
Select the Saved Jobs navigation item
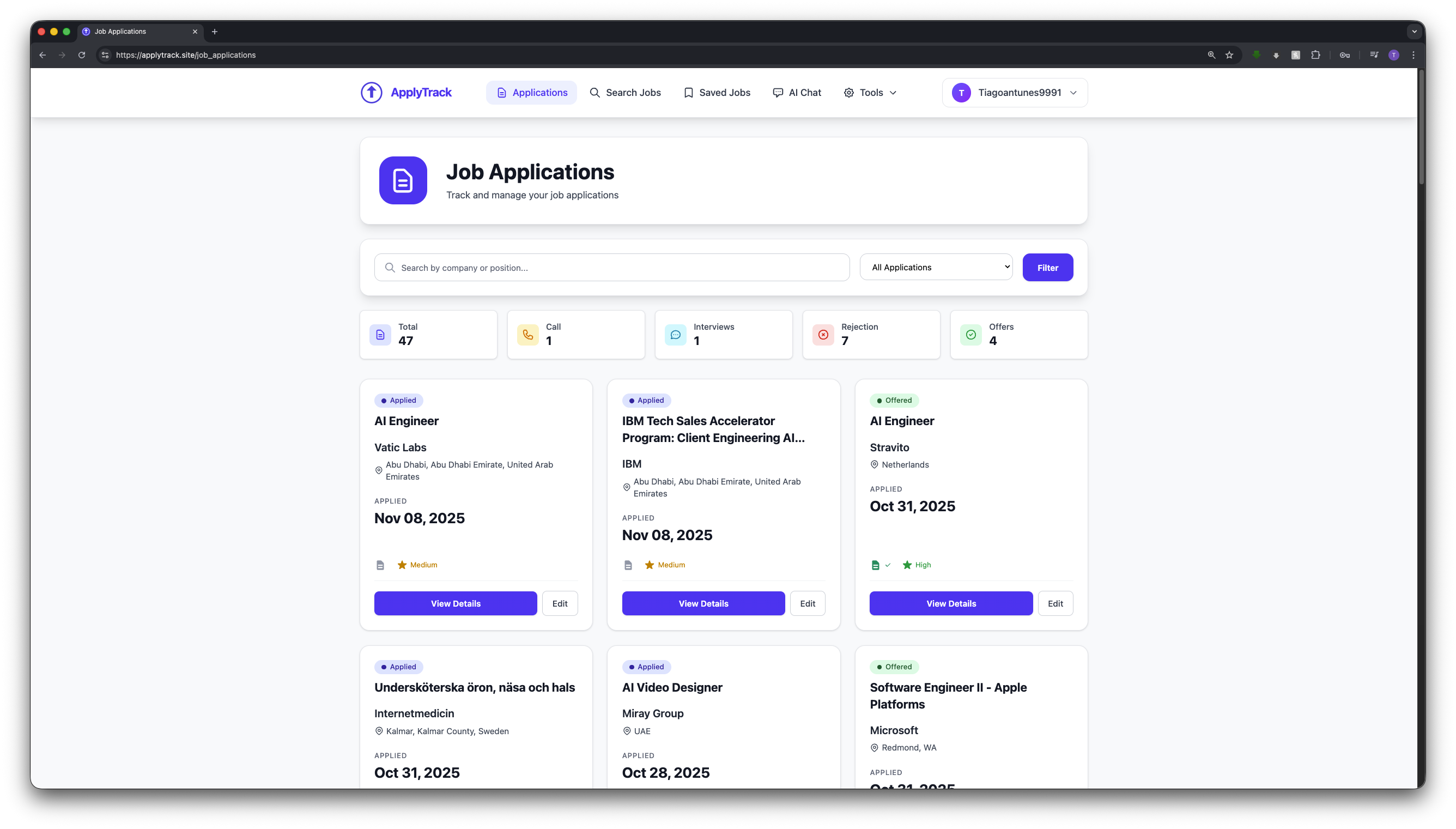717,92
